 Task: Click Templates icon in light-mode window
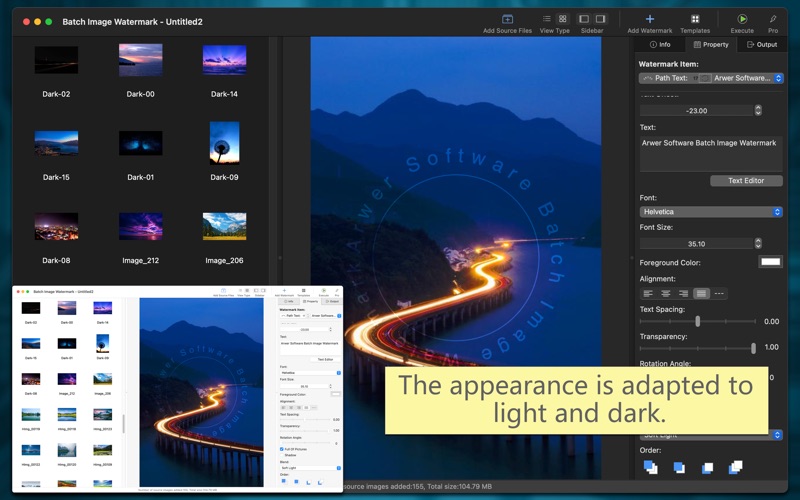(x=304, y=290)
